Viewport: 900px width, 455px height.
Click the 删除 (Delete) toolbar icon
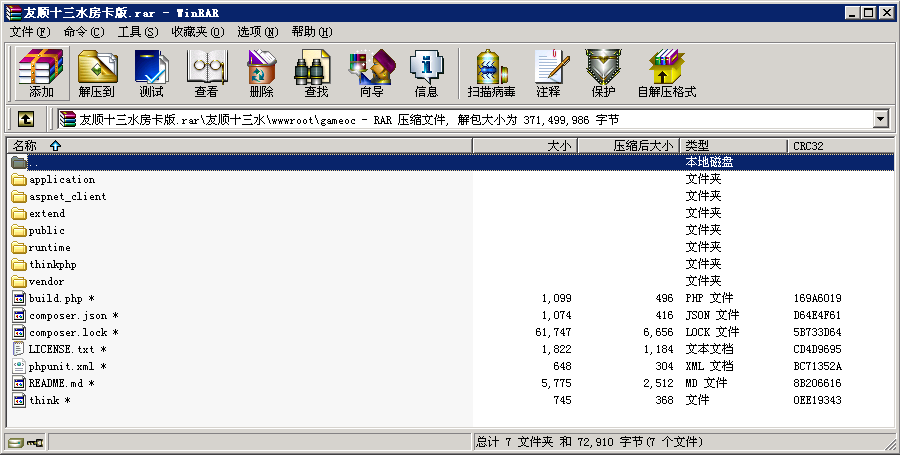point(261,73)
